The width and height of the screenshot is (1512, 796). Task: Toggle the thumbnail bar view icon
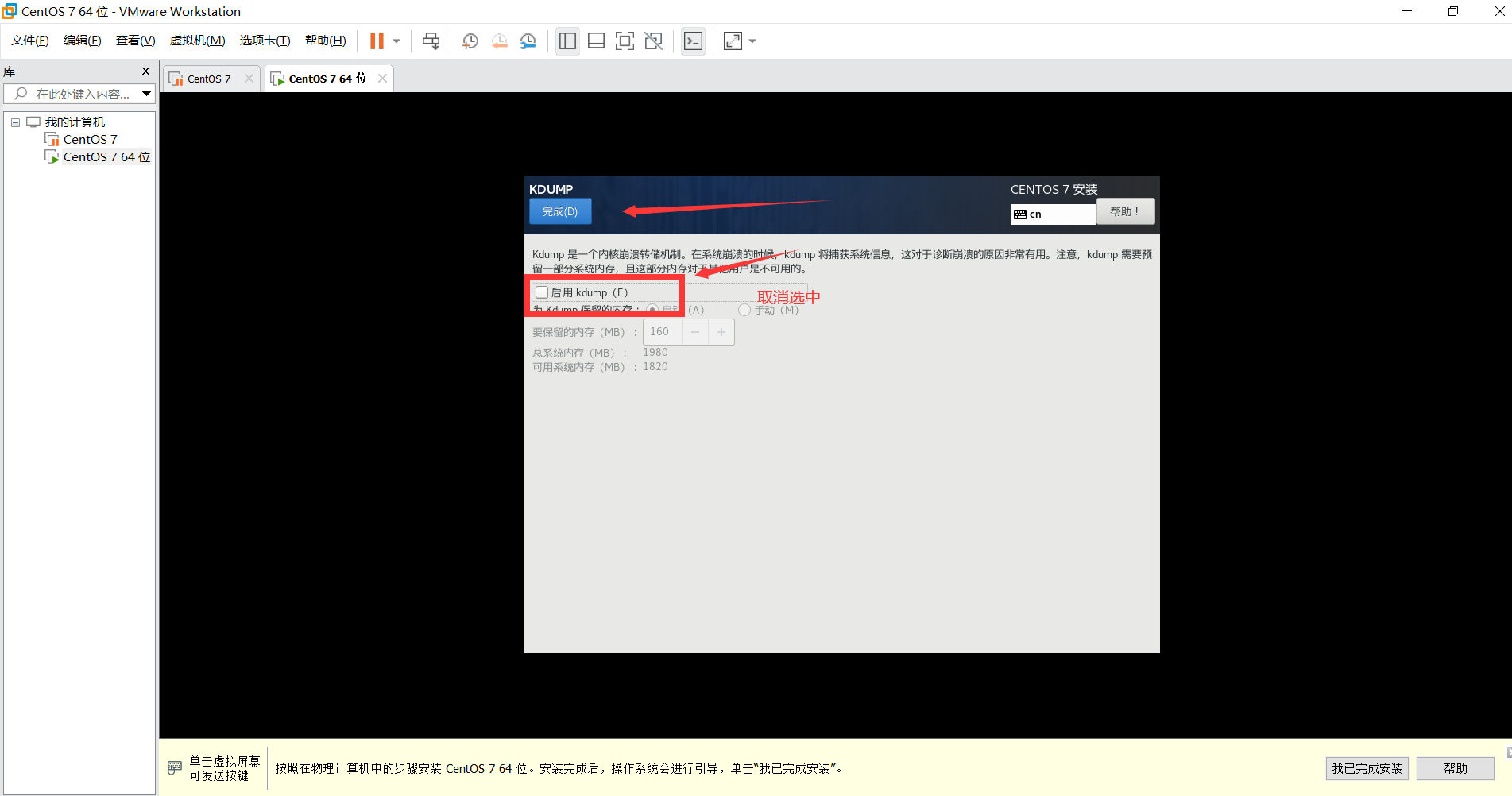(597, 41)
